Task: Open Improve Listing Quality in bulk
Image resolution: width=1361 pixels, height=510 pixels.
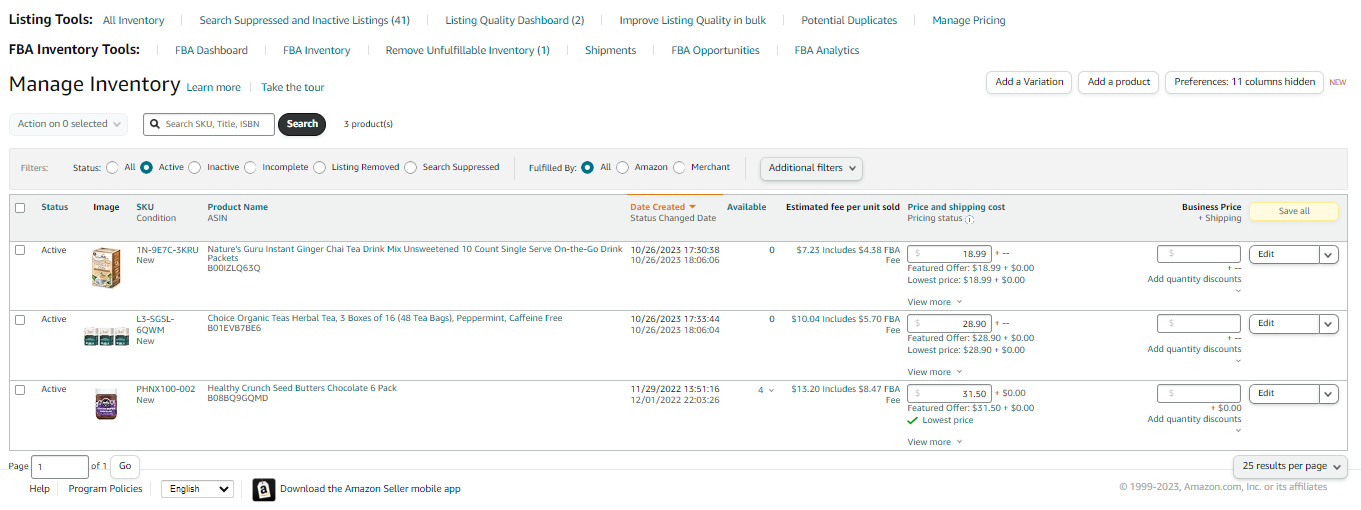Action: 693,20
